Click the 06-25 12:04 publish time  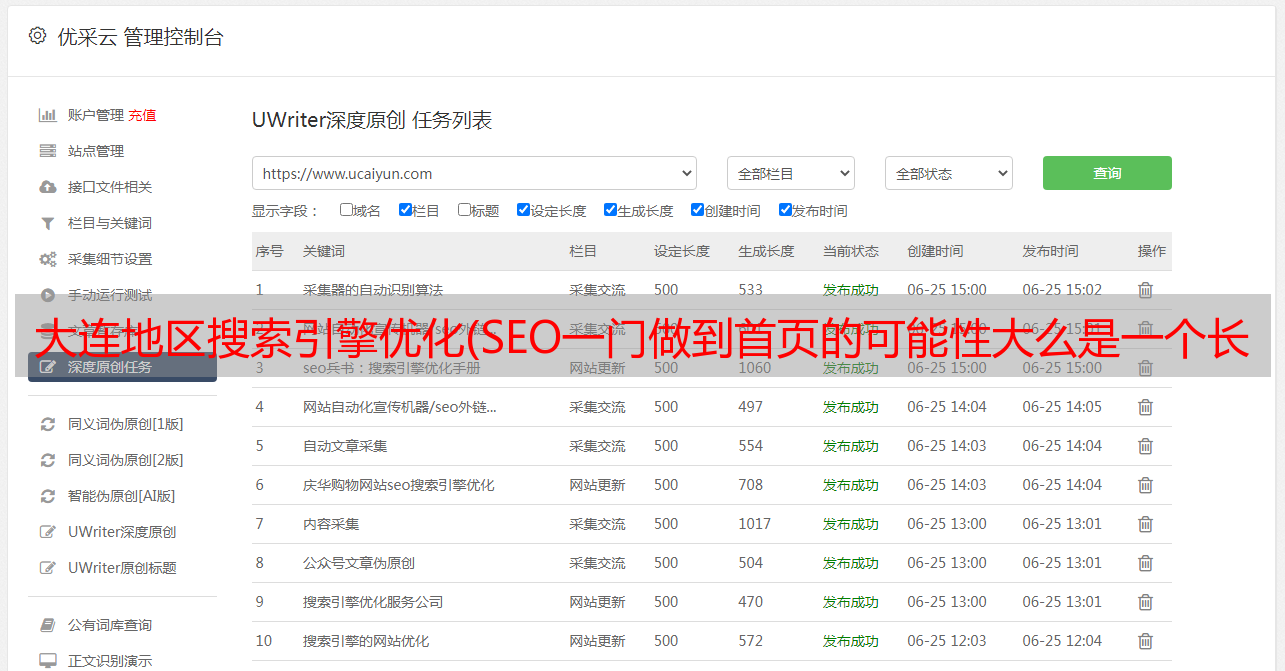1062,641
